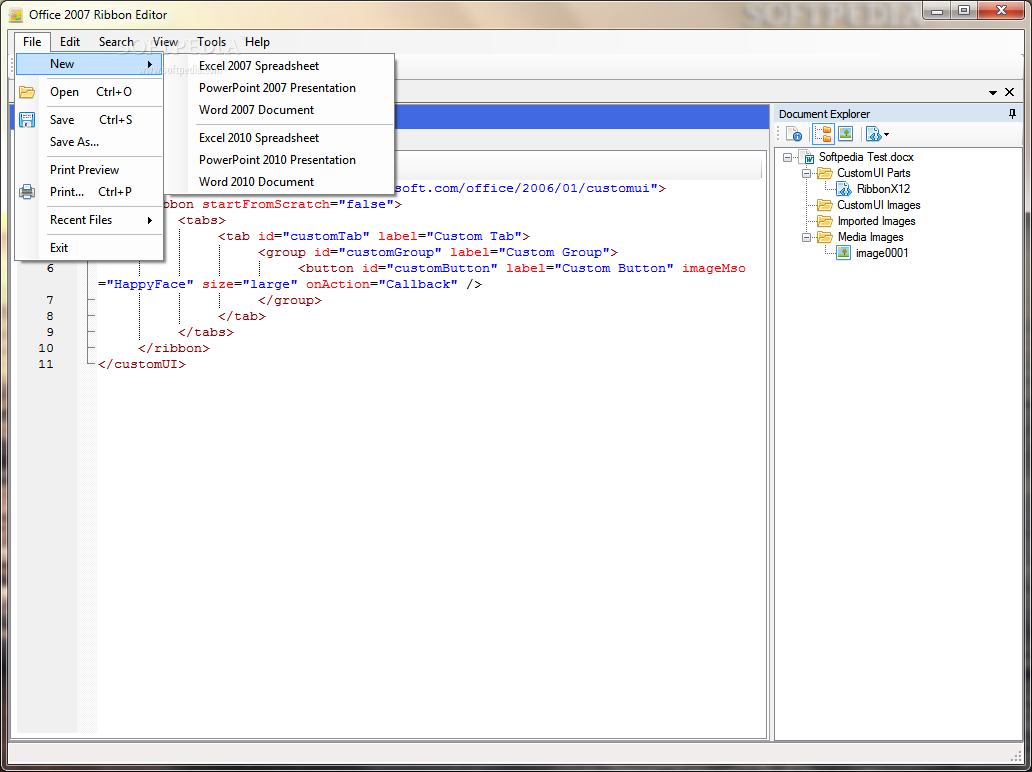This screenshot has height=772, width=1032.
Task: Select the CustomUI Parts folder label
Action: point(873,173)
